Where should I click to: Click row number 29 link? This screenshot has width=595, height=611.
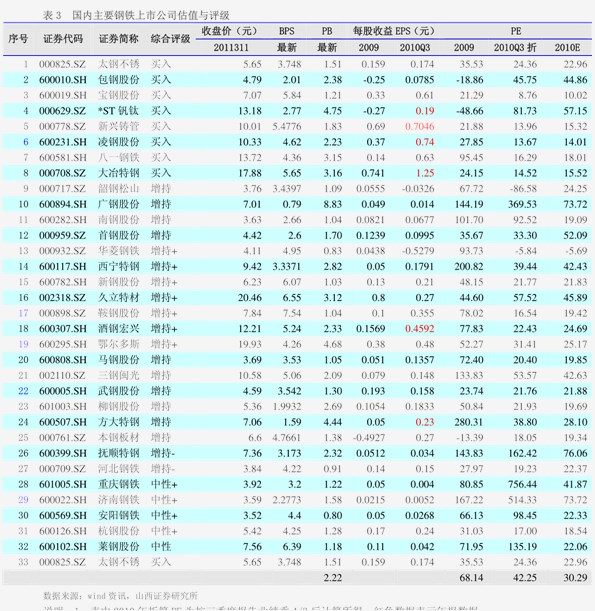tap(23, 500)
